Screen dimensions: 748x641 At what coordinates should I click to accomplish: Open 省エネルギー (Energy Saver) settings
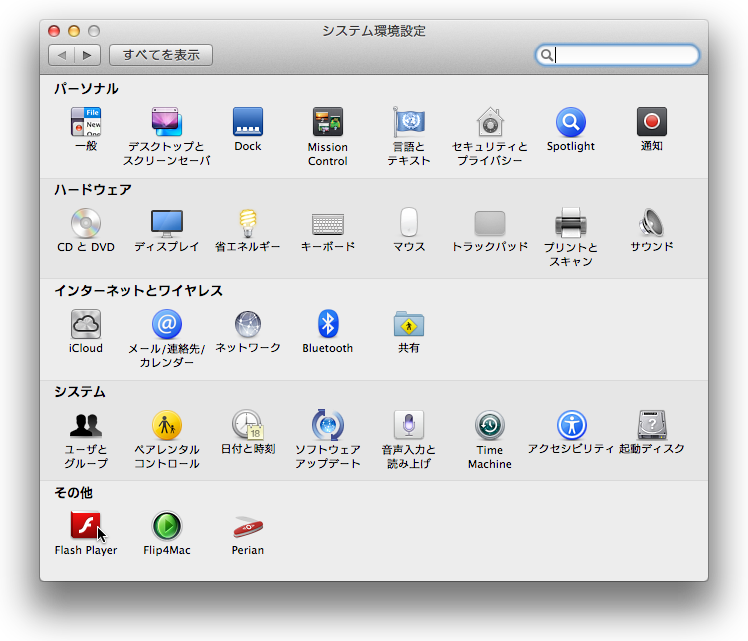[x=247, y=224]
